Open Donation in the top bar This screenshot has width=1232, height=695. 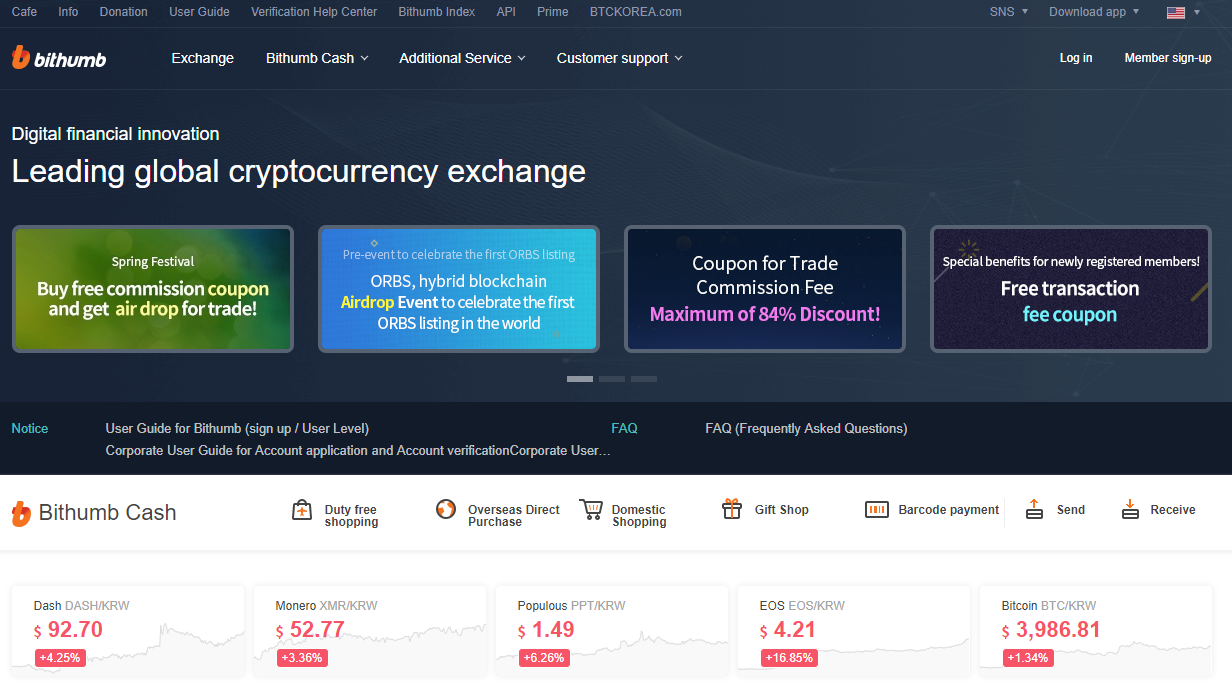pos(124,12)
